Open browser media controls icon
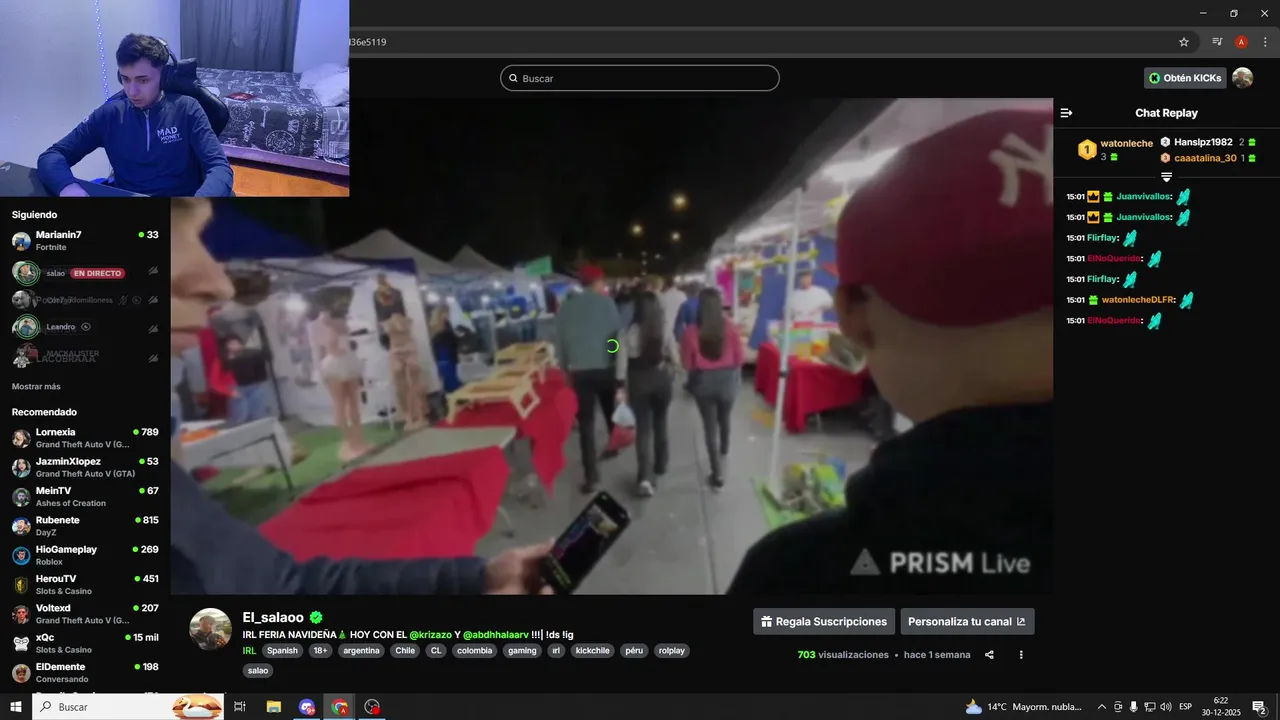The width and height of the screenshot is (1280, 720). point(1217,42)
